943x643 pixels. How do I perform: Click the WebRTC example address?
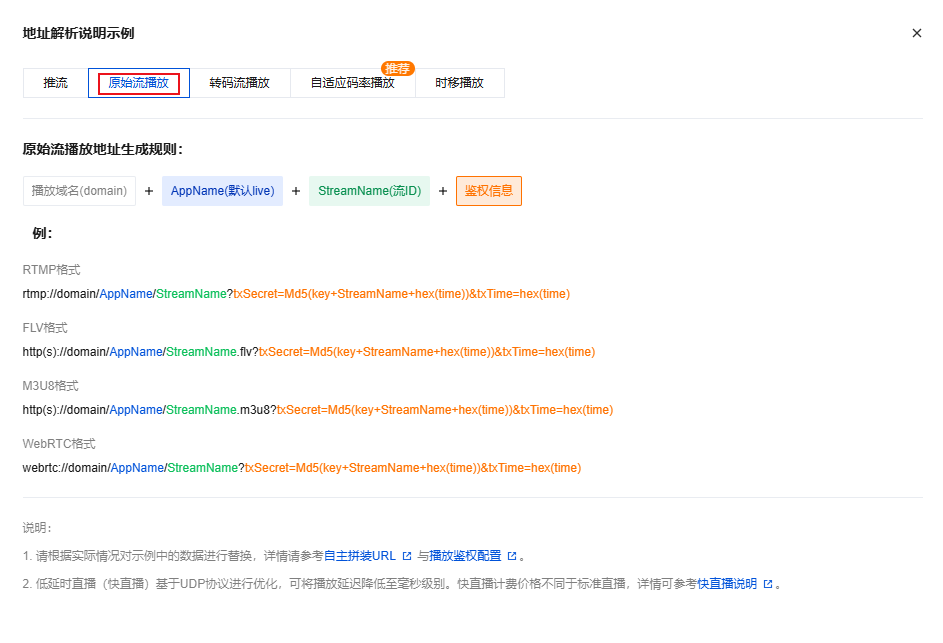[x=301, y=468]
